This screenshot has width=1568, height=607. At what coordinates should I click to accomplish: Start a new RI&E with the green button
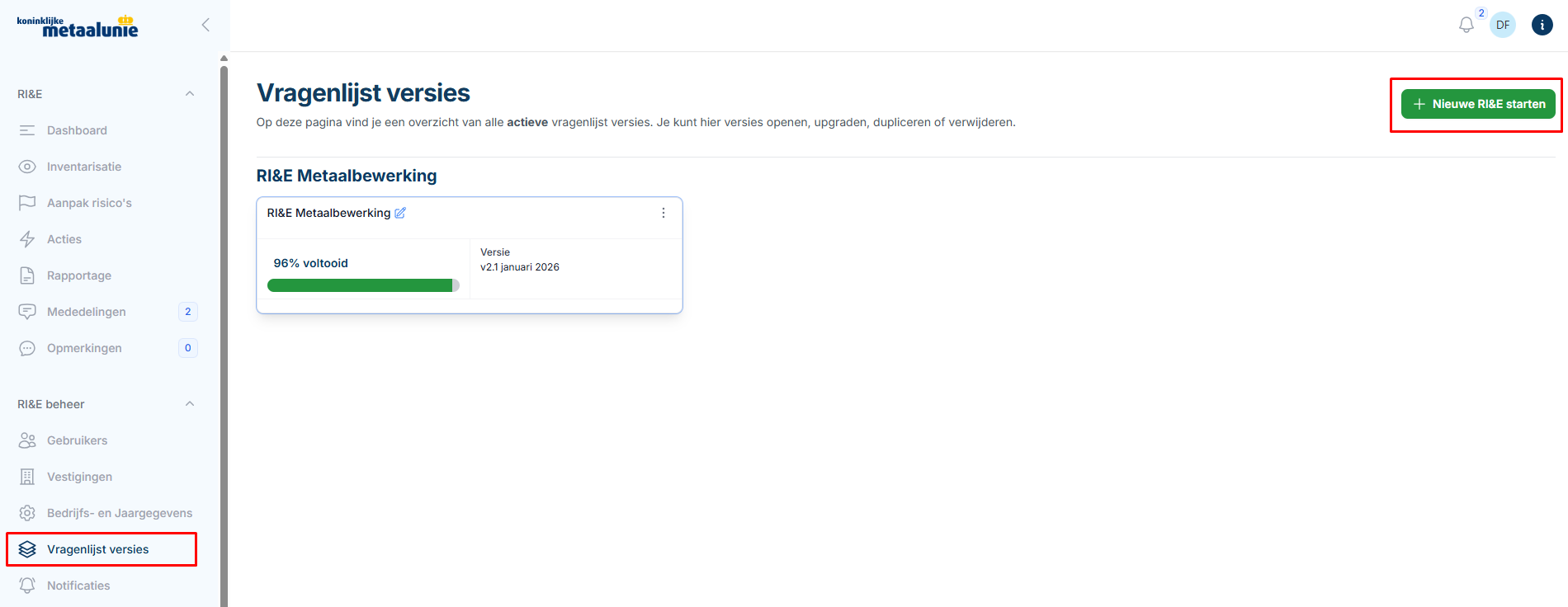1478,104
